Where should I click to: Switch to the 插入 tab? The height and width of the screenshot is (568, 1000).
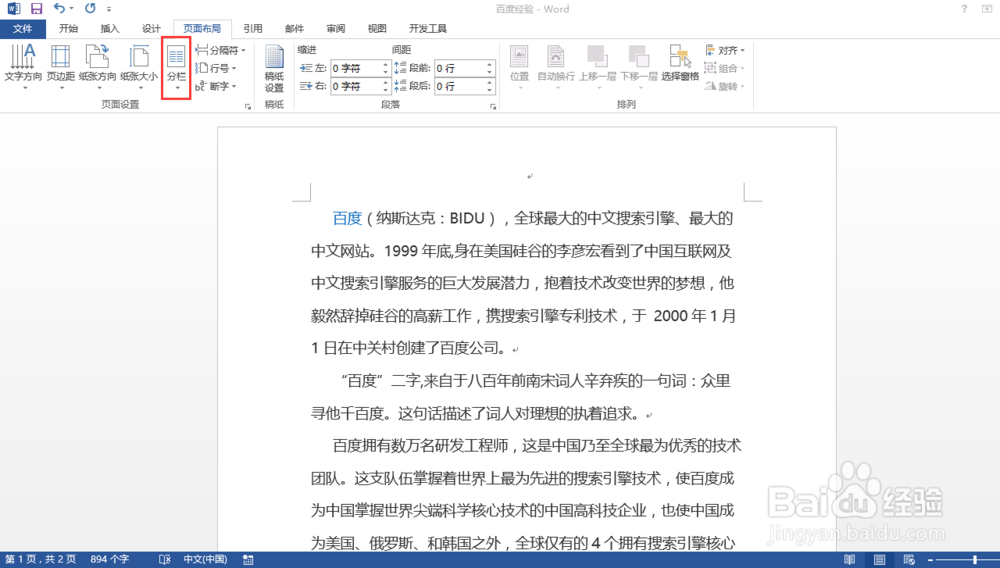coord(110,29)
